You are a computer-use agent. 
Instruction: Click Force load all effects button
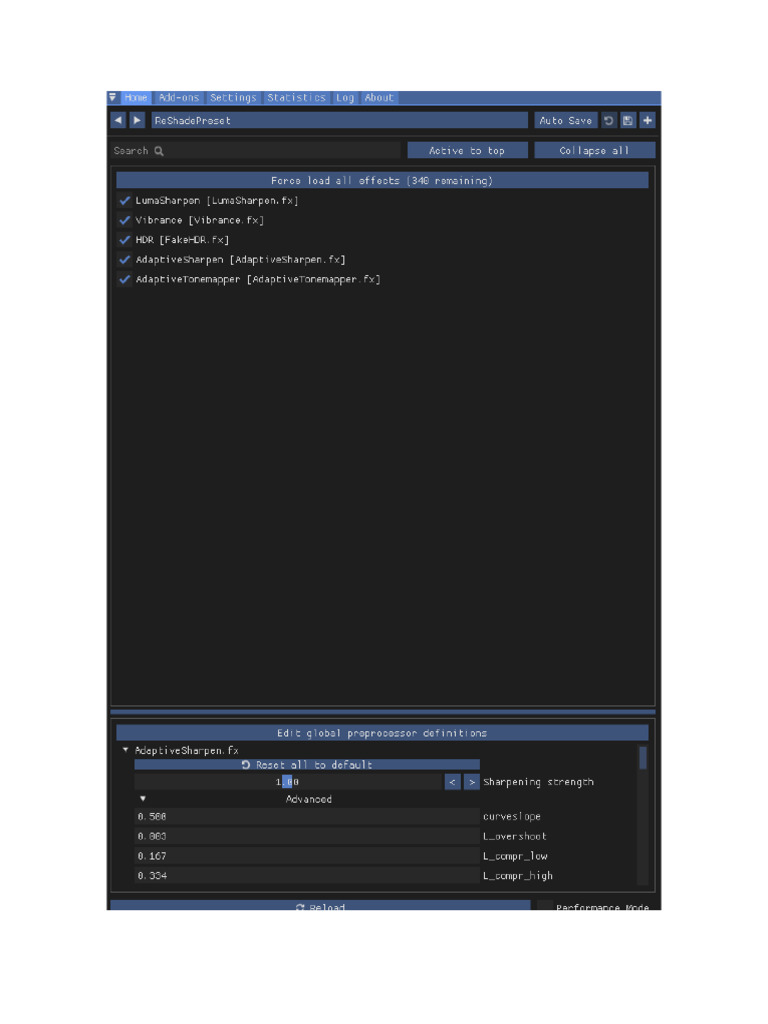pyautogui.click(x=382, y=180)
